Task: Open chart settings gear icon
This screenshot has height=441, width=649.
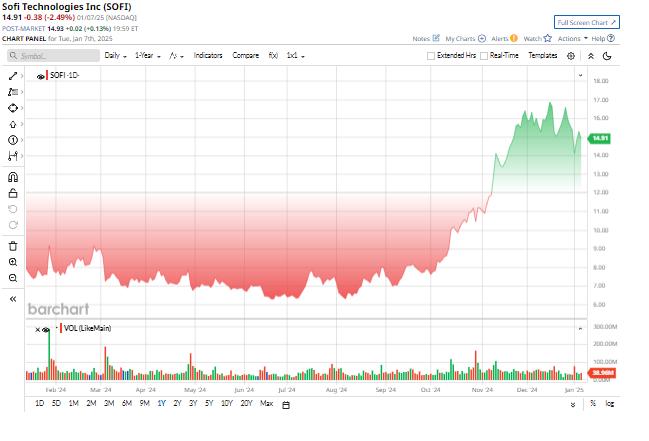Action: pos(571,56)
